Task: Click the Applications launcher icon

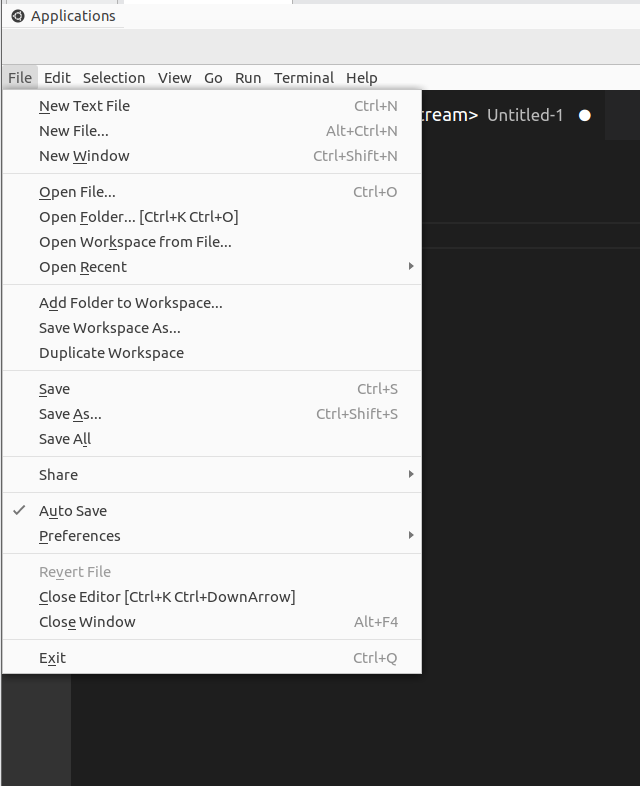Action: point(17,16)
